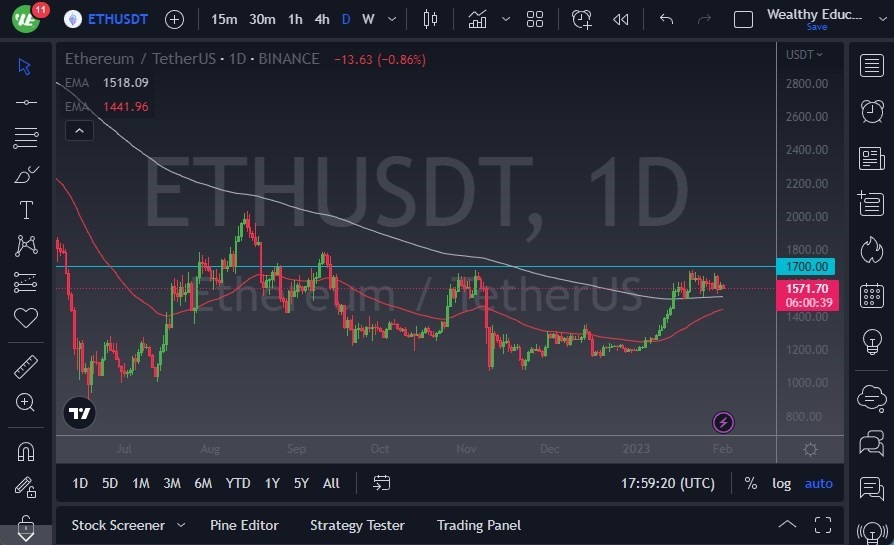Create a new alert
The height and width of the screenshot is (545, 894).
[582, 19]
